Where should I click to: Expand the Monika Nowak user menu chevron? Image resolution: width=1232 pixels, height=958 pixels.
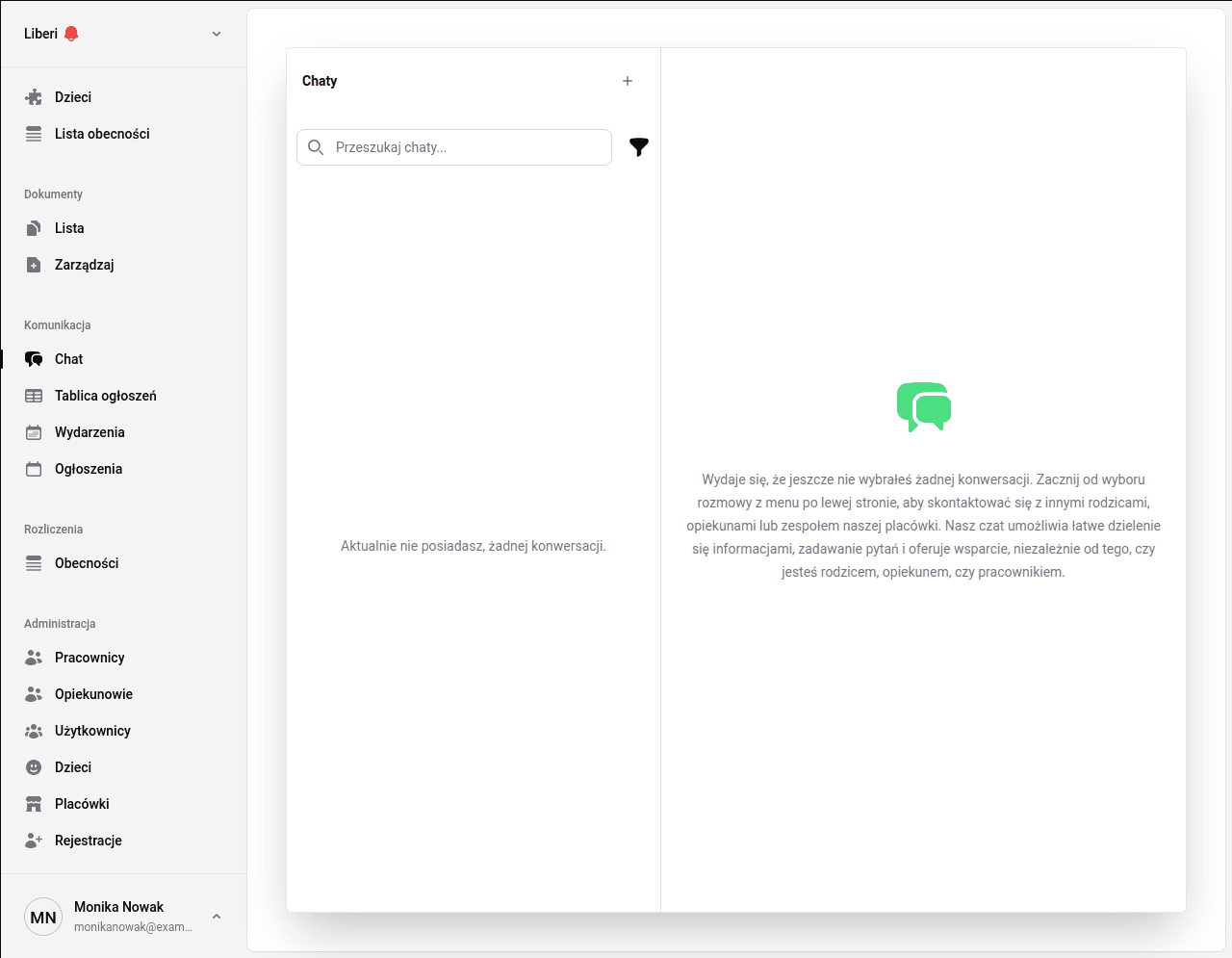(217, 917)
